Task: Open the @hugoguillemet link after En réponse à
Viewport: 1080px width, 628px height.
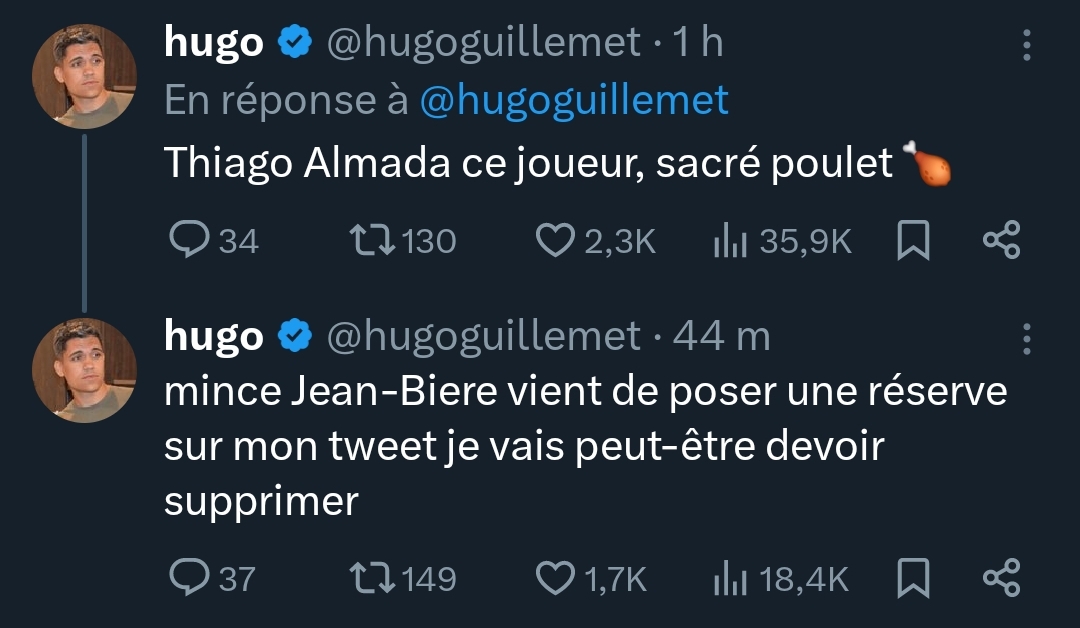Action: tap(574, 101)
